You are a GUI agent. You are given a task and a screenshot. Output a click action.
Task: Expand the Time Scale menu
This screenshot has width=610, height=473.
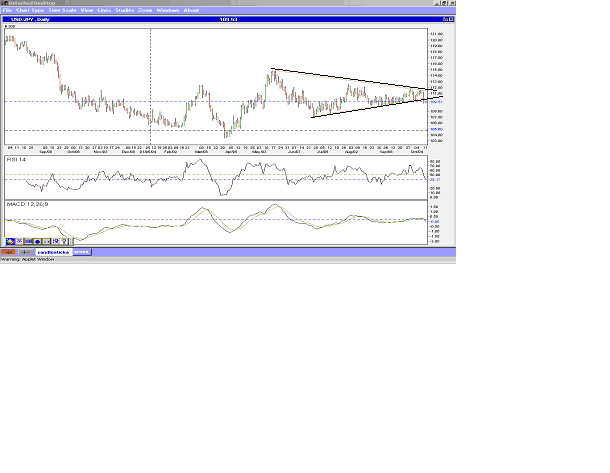59,10
